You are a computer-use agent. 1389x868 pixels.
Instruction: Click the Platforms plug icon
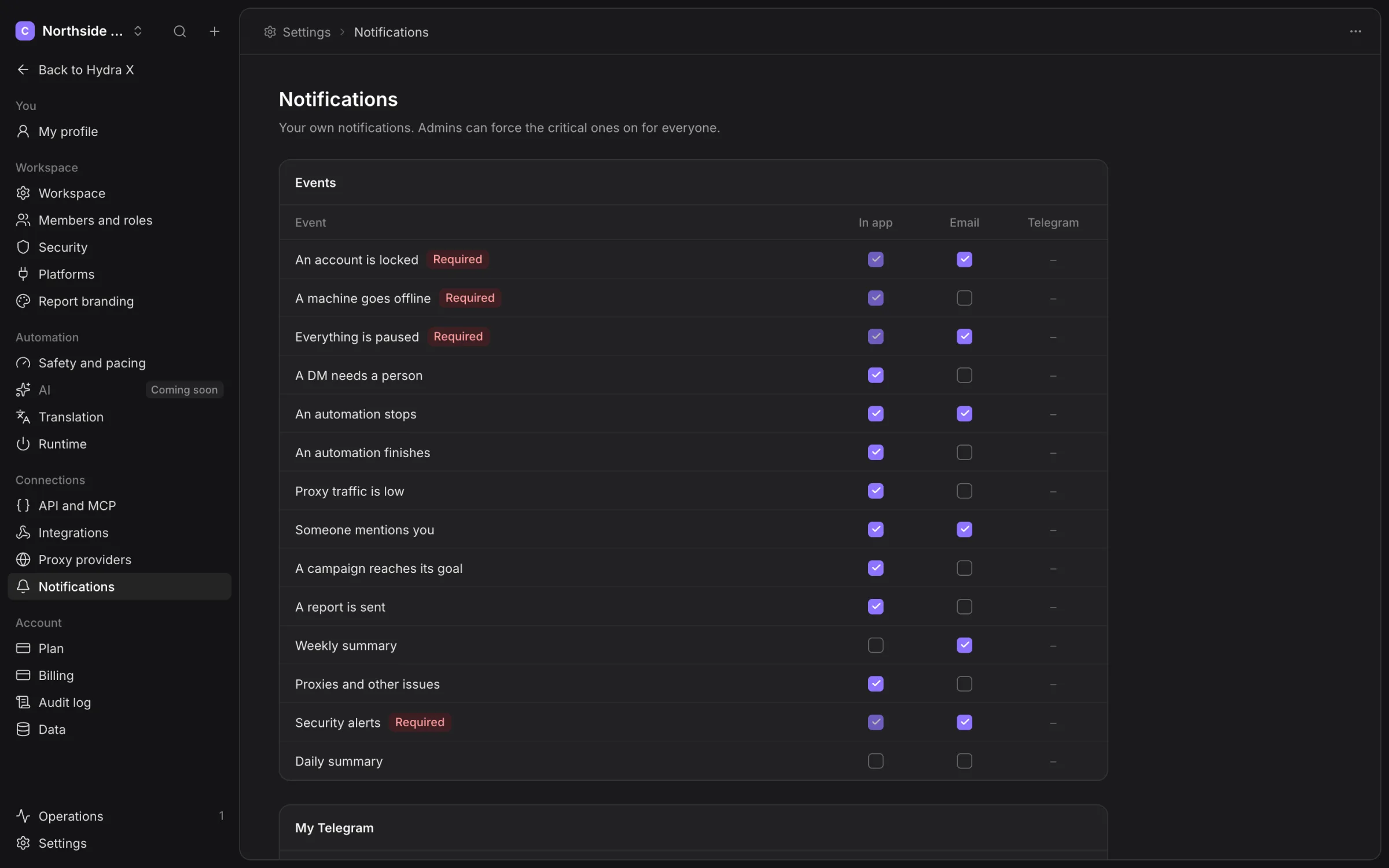pos(23,274)
